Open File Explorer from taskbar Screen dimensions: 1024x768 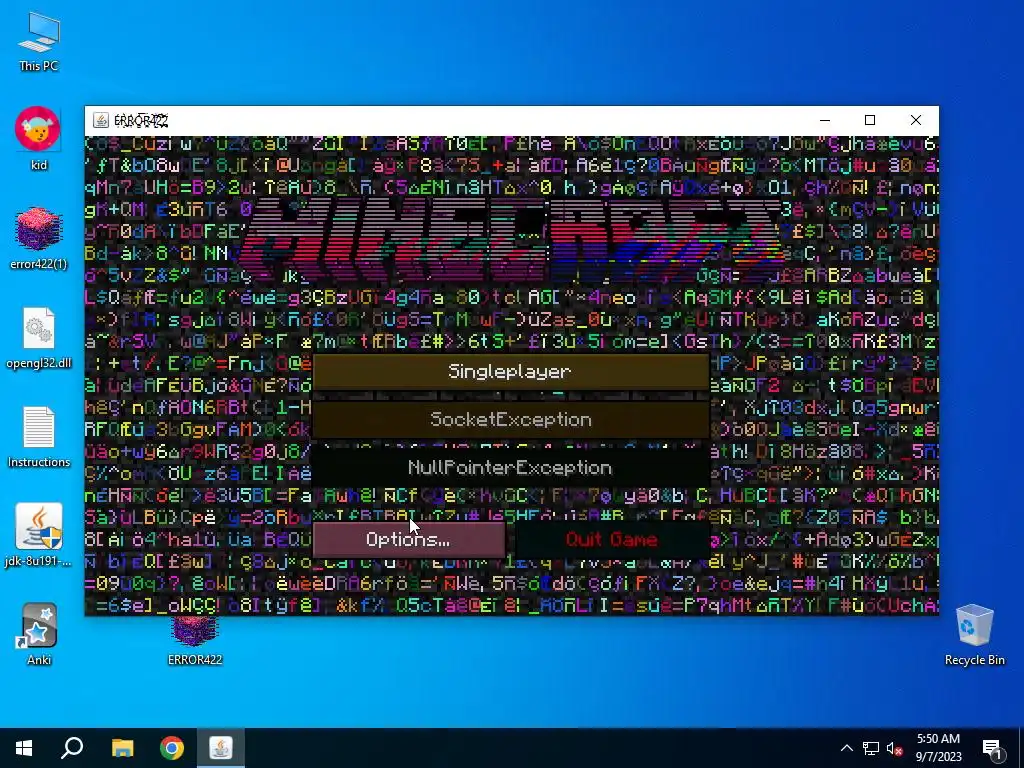122,748
